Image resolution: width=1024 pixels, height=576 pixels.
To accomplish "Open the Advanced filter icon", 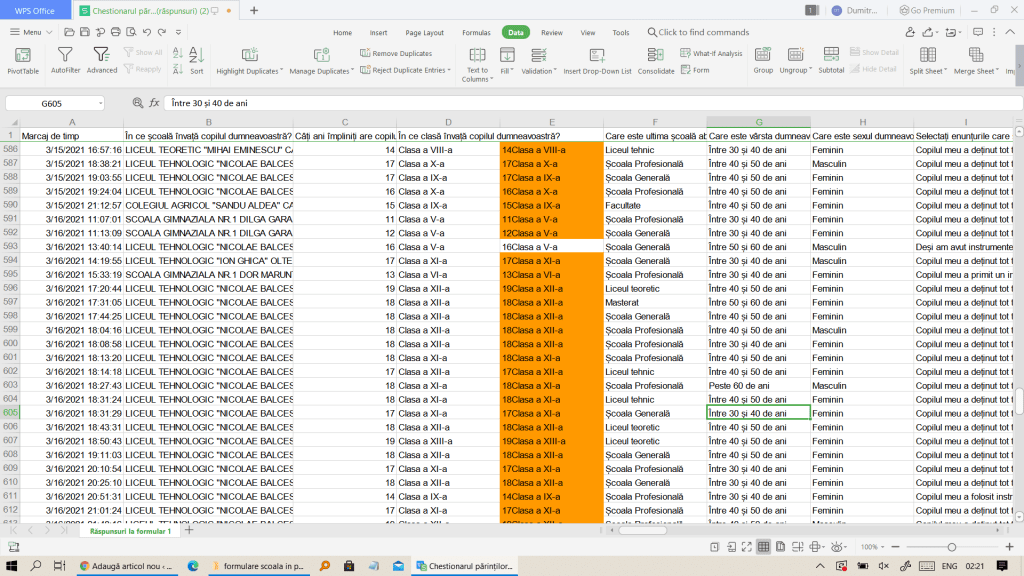I will click(x=101, y=56).
